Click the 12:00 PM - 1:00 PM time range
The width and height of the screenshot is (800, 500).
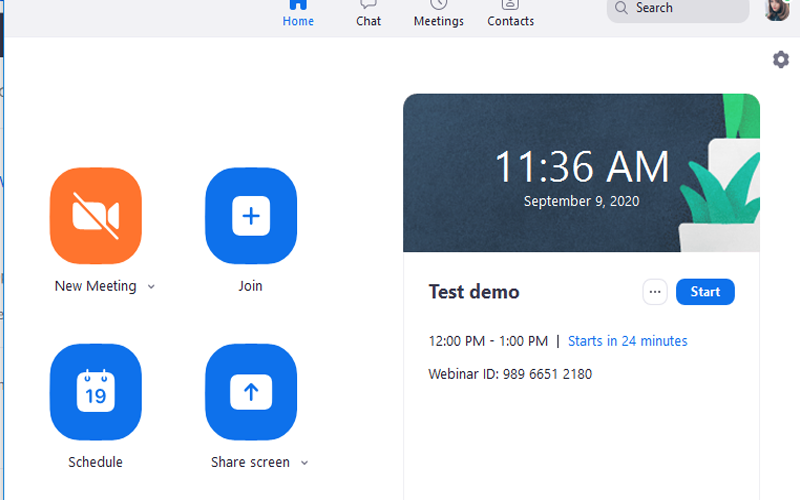coord(488,341)
